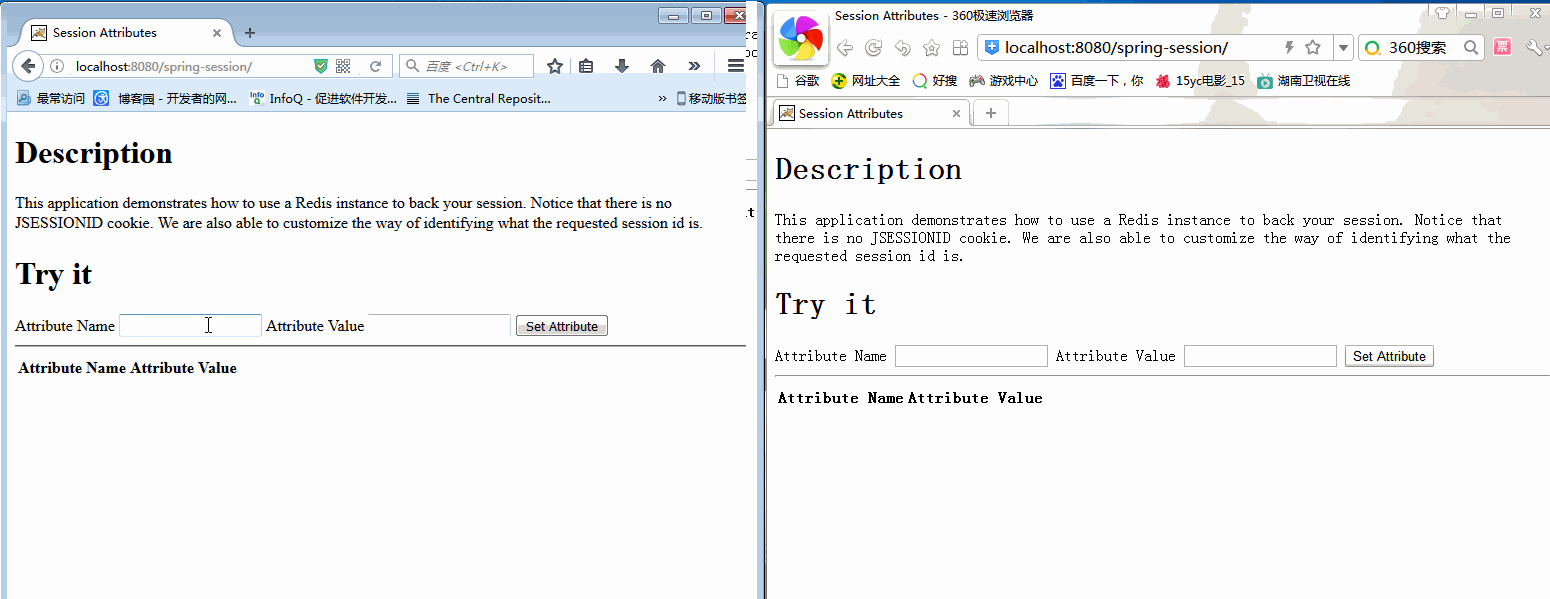
Task: Go back in the Firefox window
Action: coord(28,66)
